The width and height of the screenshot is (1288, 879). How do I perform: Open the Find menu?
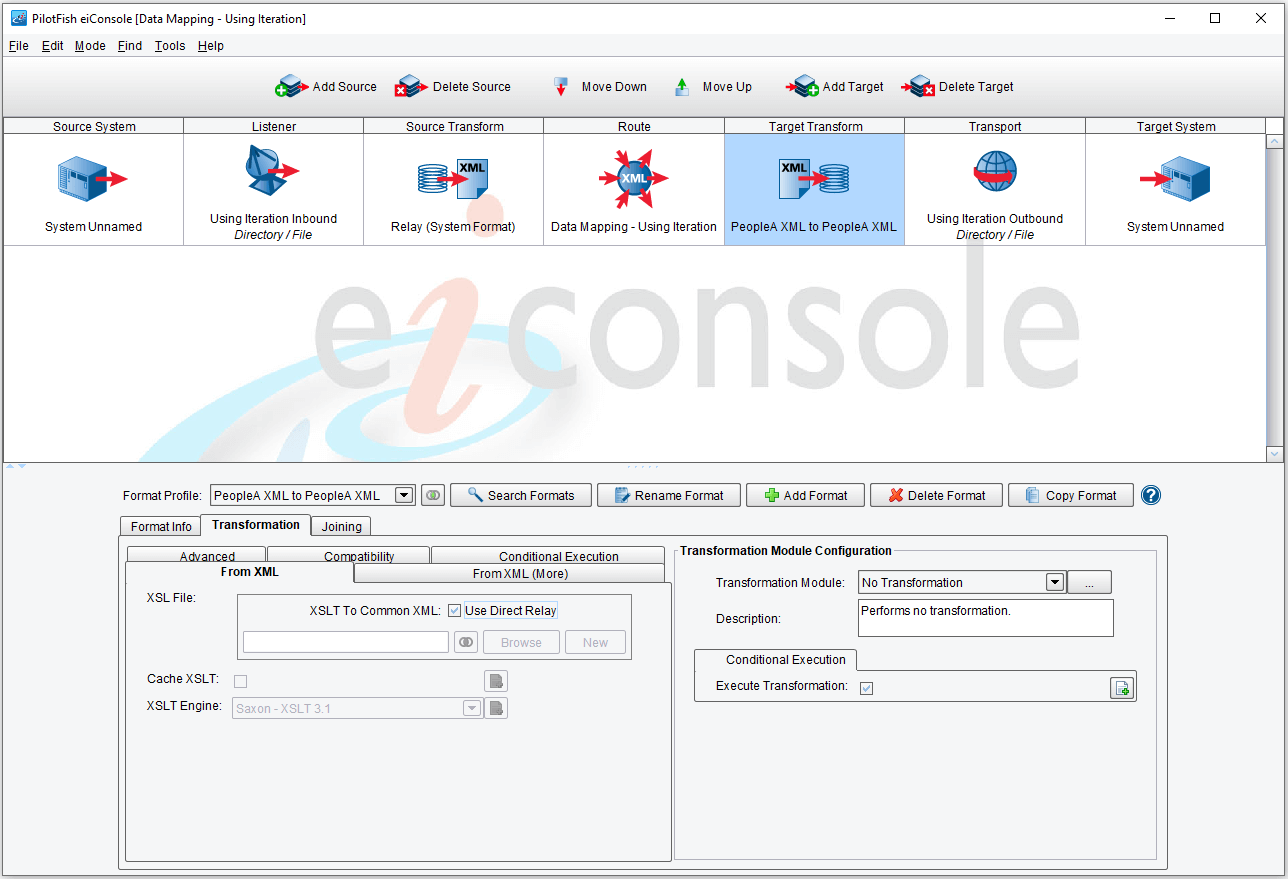point(130,46)
